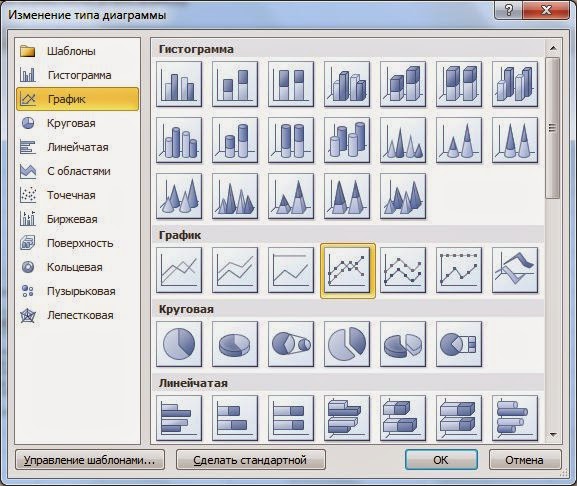The width and height of the screenshot is (577, 486).
Task: Select the 100% stacked line with markers thumbnail
Action: 459,270
